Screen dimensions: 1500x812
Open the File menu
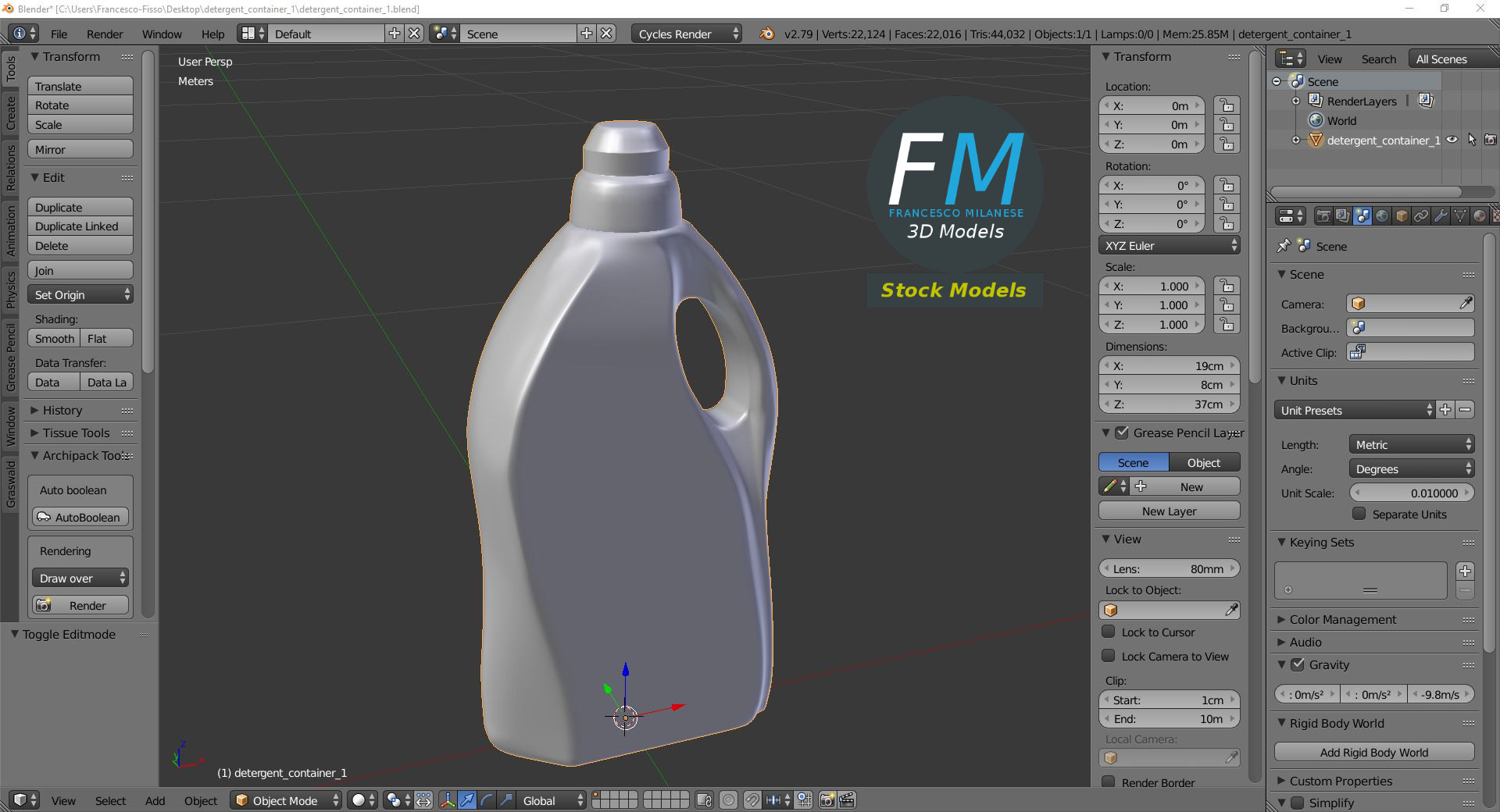pyautogui.click(x=59, y=34)
